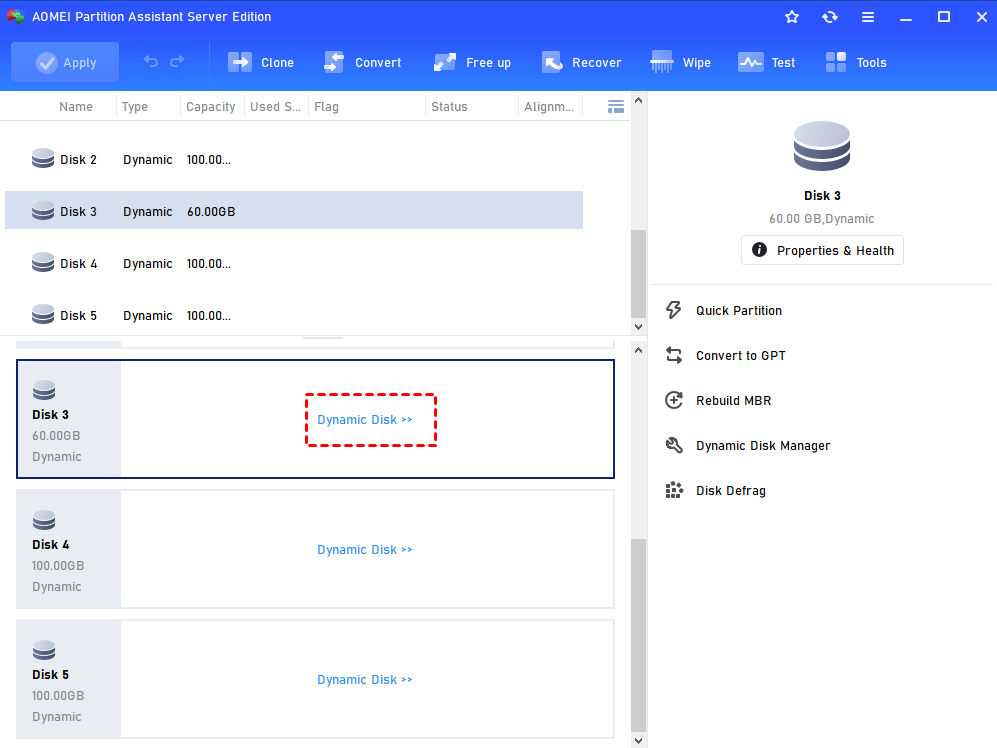Open Dynamic Disk link for Disk 3
The image size is (997, 748).
[364, 420]
